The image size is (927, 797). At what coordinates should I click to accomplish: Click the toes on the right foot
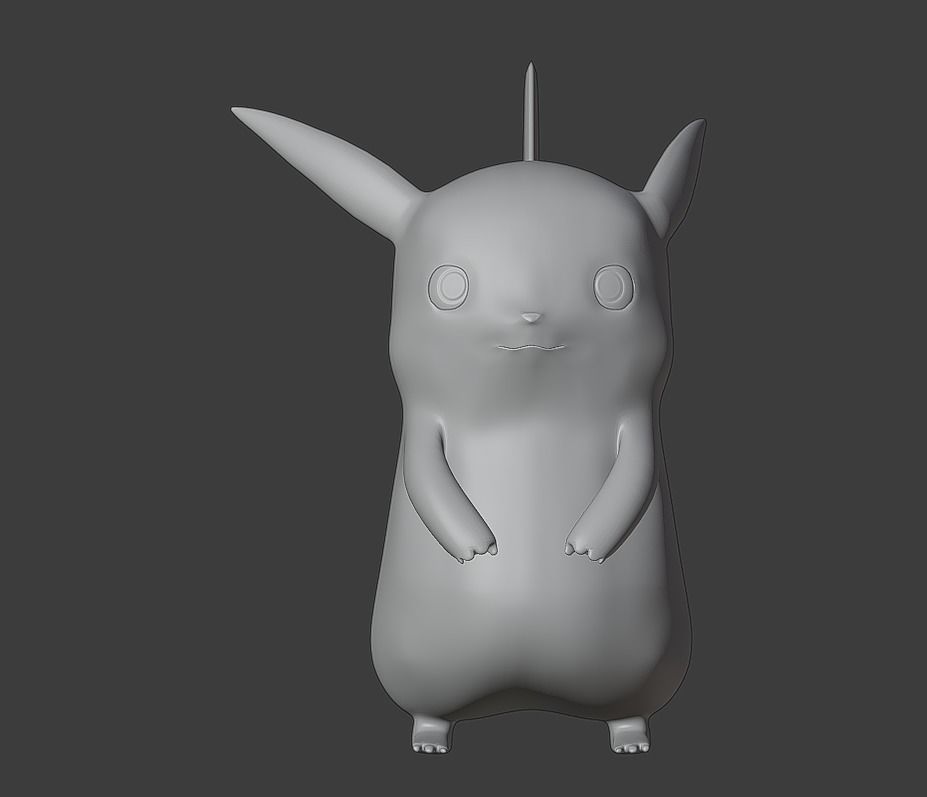[x=630, y=750]
